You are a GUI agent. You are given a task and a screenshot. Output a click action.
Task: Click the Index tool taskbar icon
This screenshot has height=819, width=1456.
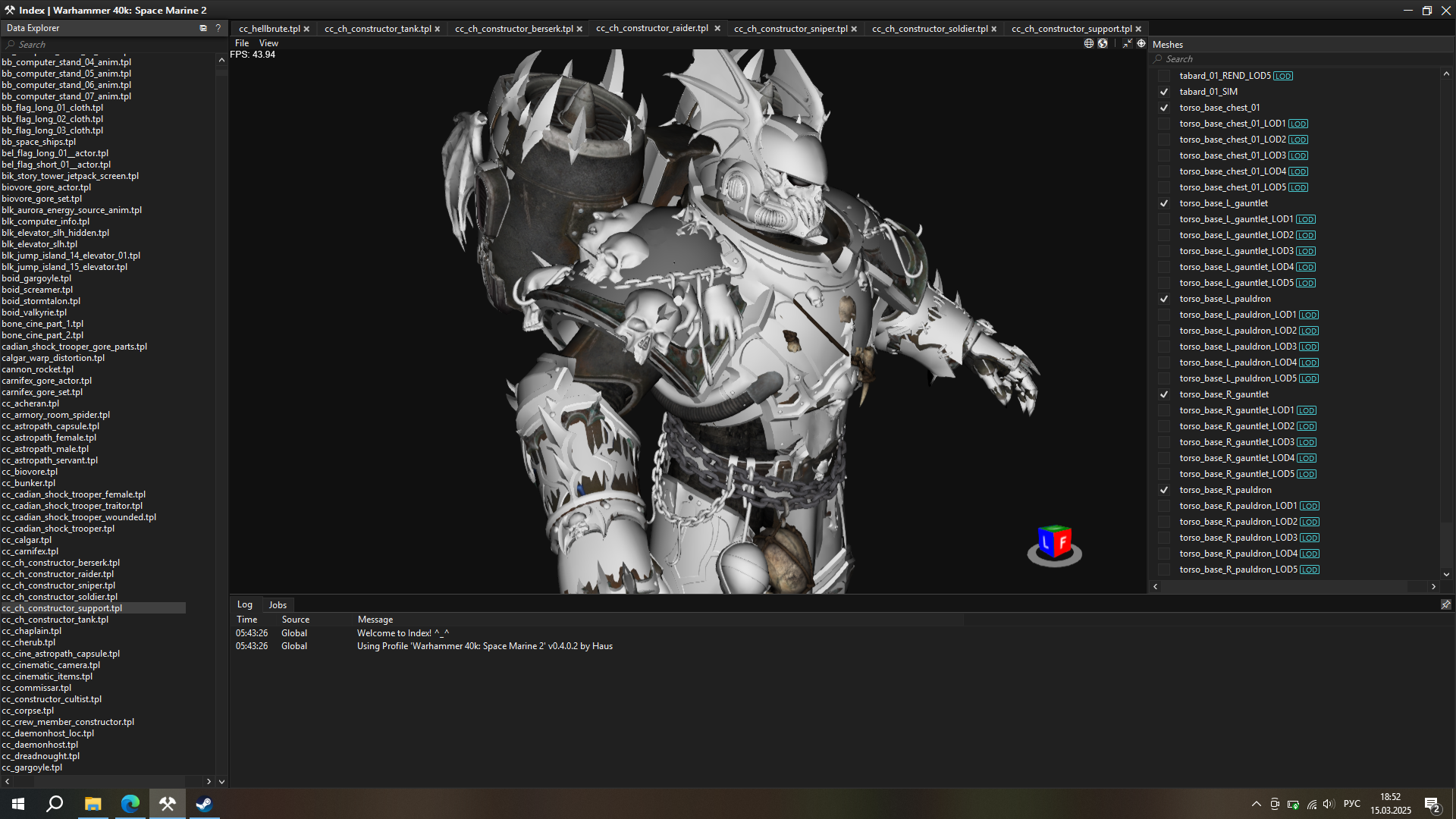click(x=167, y=804)
